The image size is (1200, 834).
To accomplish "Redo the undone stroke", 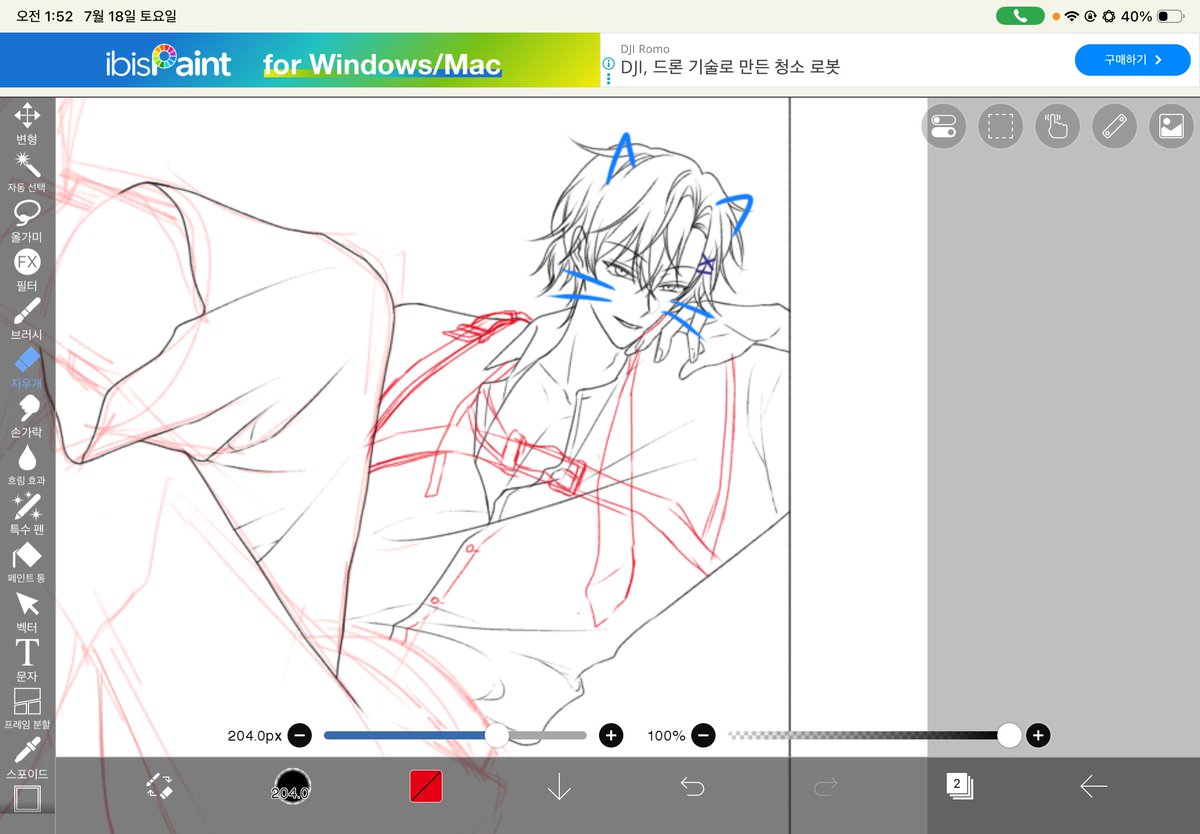I will [825, 787].
